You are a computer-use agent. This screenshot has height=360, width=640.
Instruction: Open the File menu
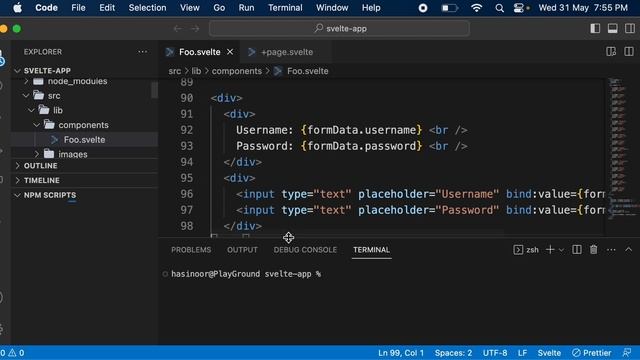click(x=78, y=8)
